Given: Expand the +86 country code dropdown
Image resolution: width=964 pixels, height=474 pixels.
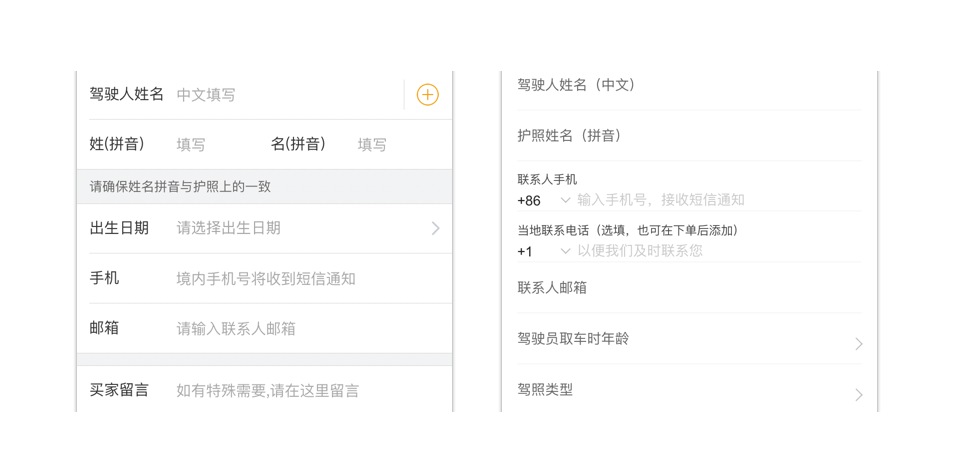Looking at the screenshot, I should pyautogui.click(x=565, y=200).
